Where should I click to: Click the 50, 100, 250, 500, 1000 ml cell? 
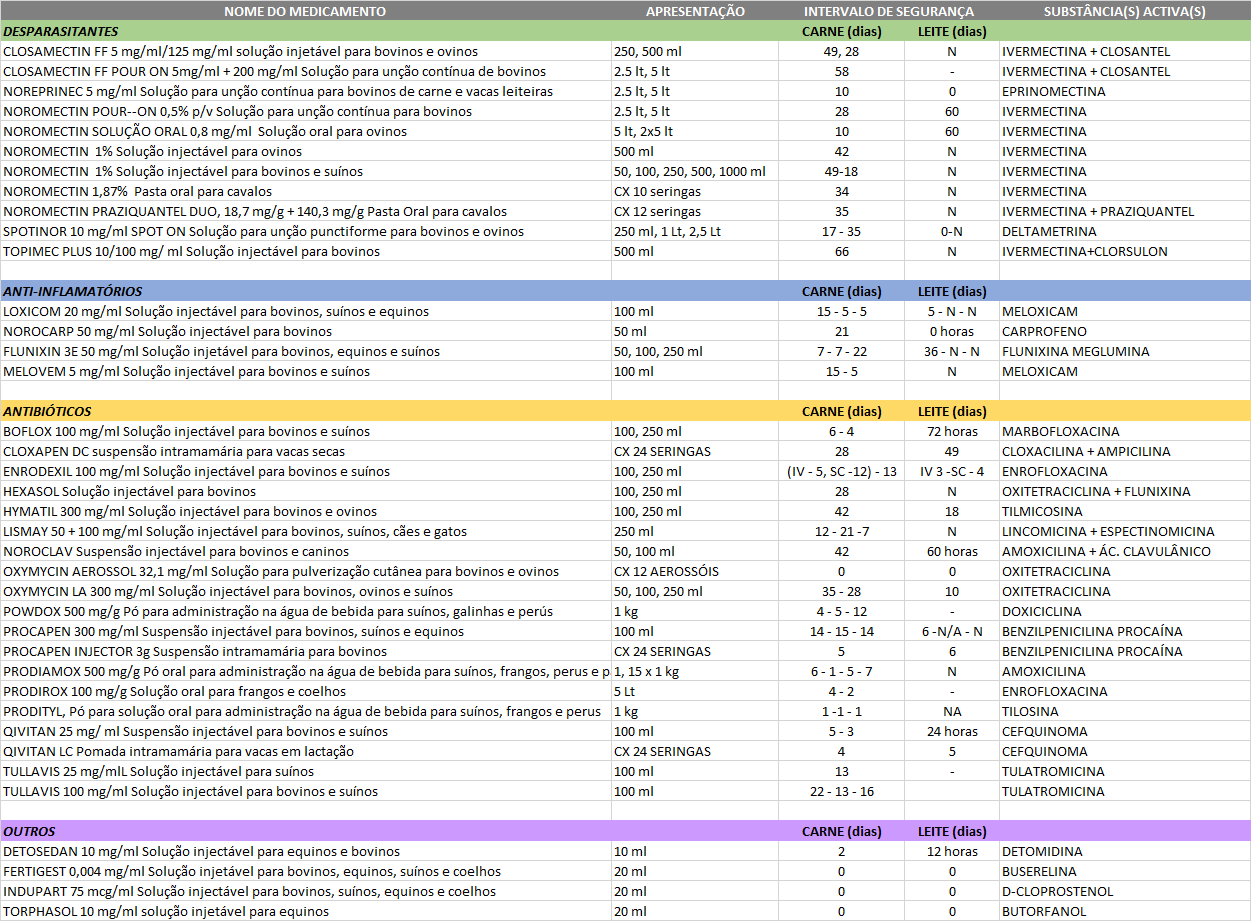click(695, 171)
